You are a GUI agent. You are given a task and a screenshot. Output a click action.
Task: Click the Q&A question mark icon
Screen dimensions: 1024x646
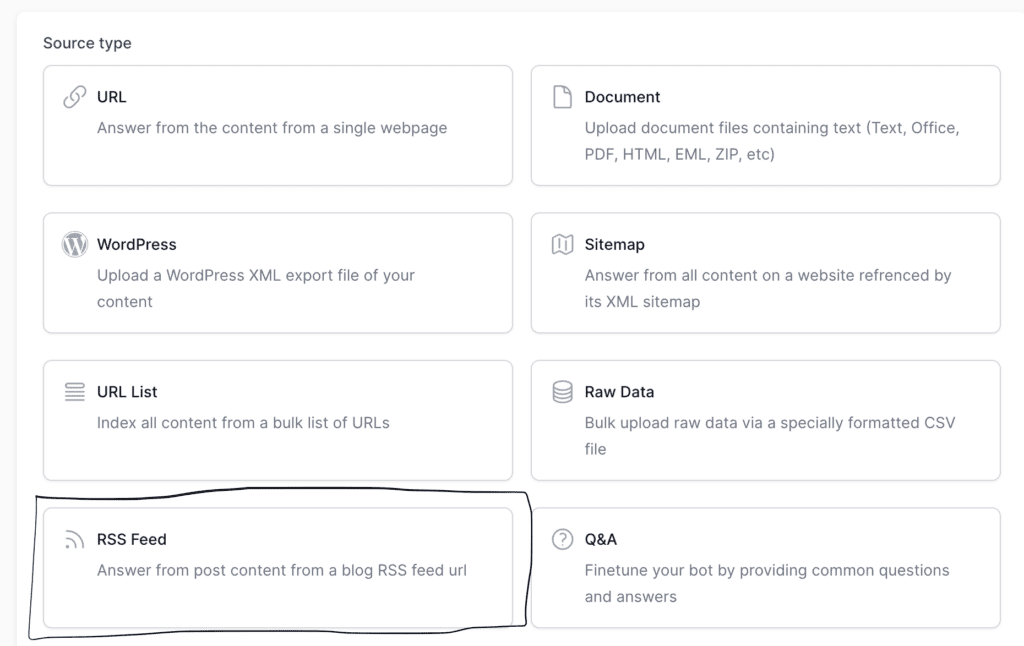click(x=562, y=539)
